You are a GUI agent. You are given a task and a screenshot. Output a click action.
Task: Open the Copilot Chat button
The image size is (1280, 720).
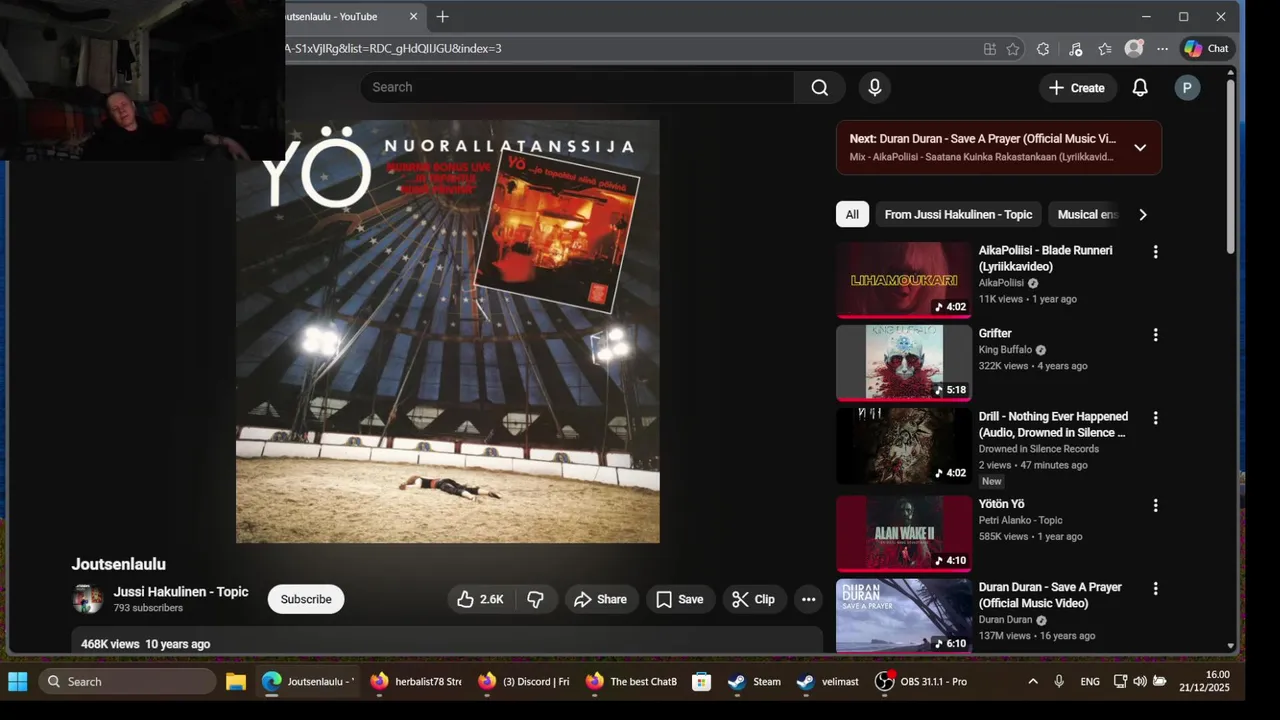pos(1207,48)
